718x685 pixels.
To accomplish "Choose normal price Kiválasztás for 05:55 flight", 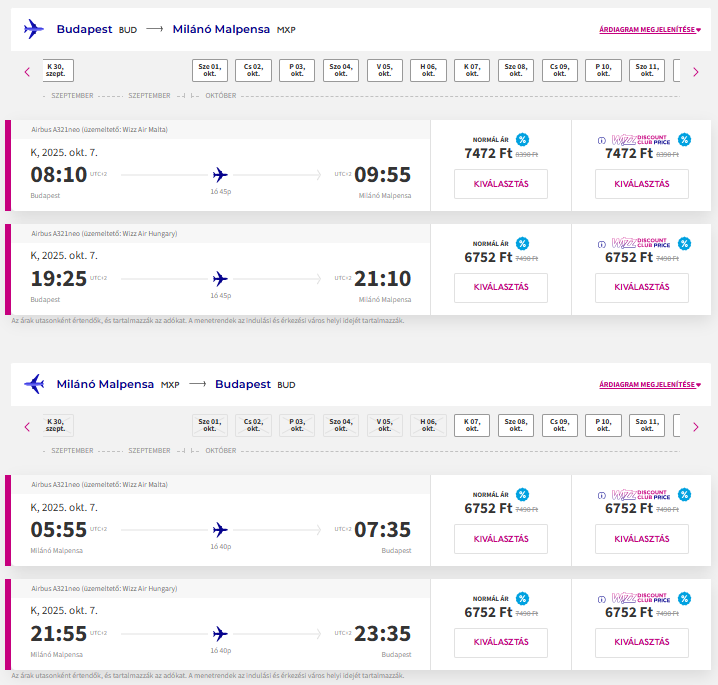I will tap(501, 539).
